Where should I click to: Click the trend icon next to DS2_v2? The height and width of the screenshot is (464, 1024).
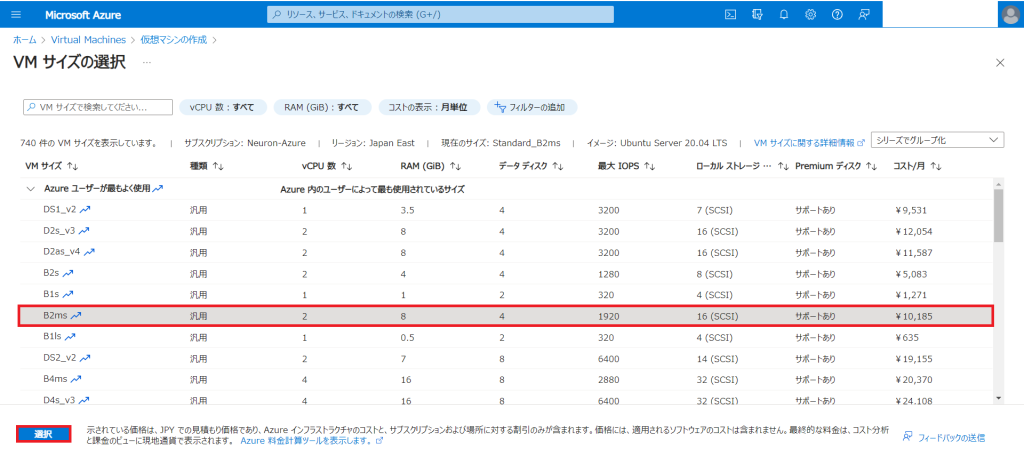[85, 357]
